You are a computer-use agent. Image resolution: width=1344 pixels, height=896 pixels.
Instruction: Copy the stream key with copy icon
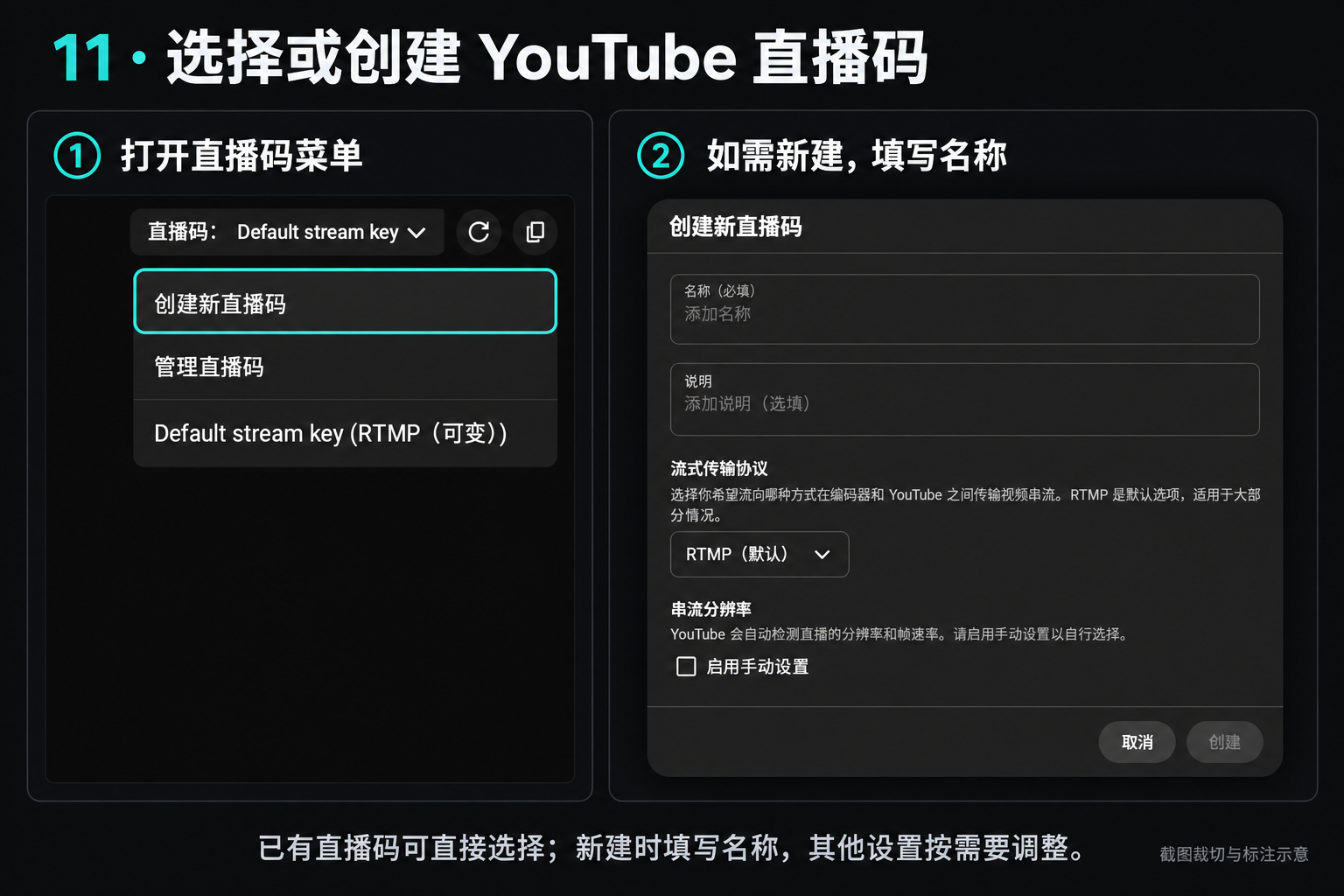[x=535, y=232]
